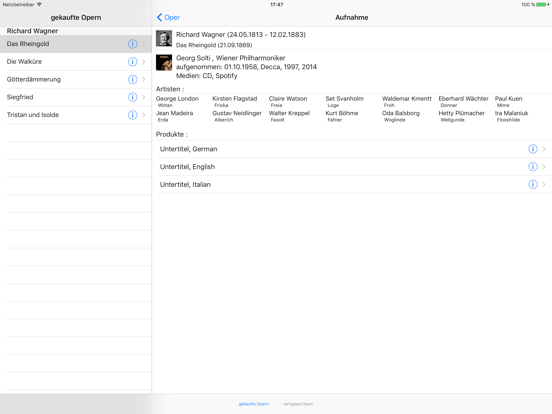Open info for Das Rheingold
The height and width of the screenshot is (414, 552).
[x=132, y=44]
